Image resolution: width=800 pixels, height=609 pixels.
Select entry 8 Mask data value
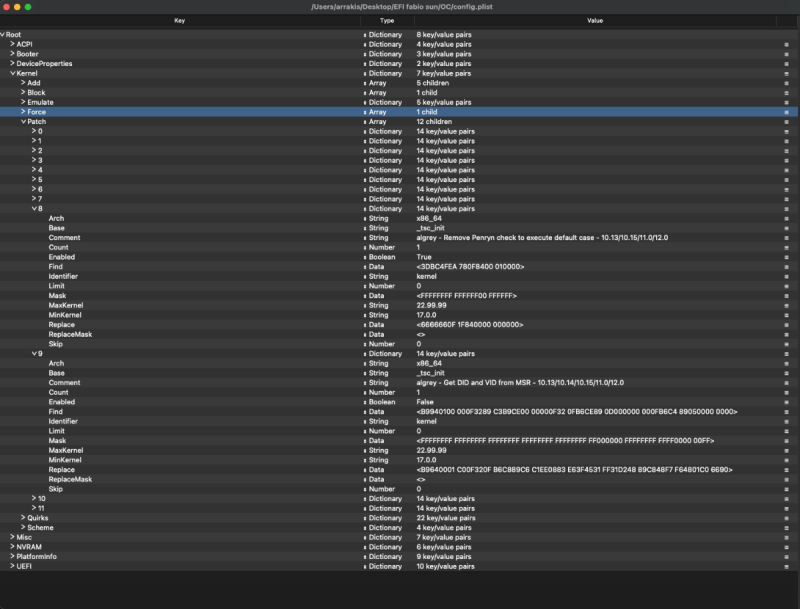point(466,296)
